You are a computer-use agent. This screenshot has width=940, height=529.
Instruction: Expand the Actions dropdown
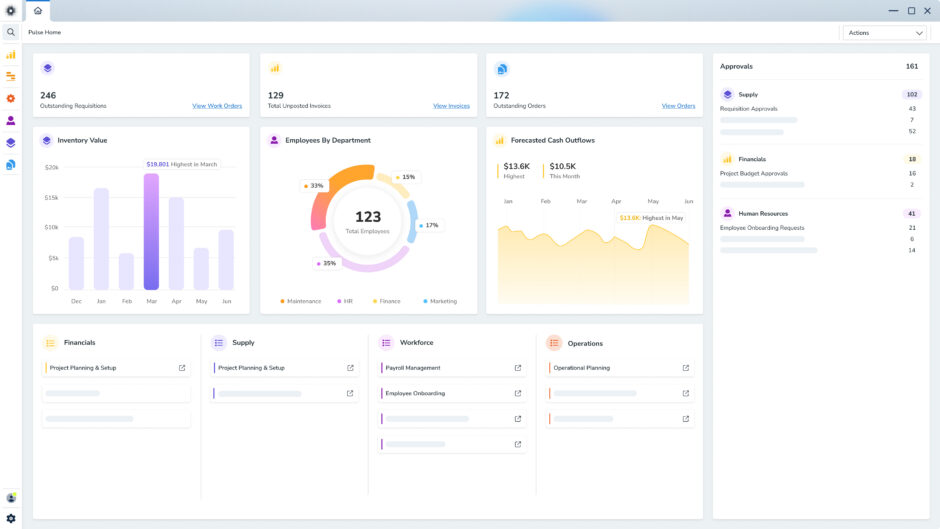click(884, 33)
